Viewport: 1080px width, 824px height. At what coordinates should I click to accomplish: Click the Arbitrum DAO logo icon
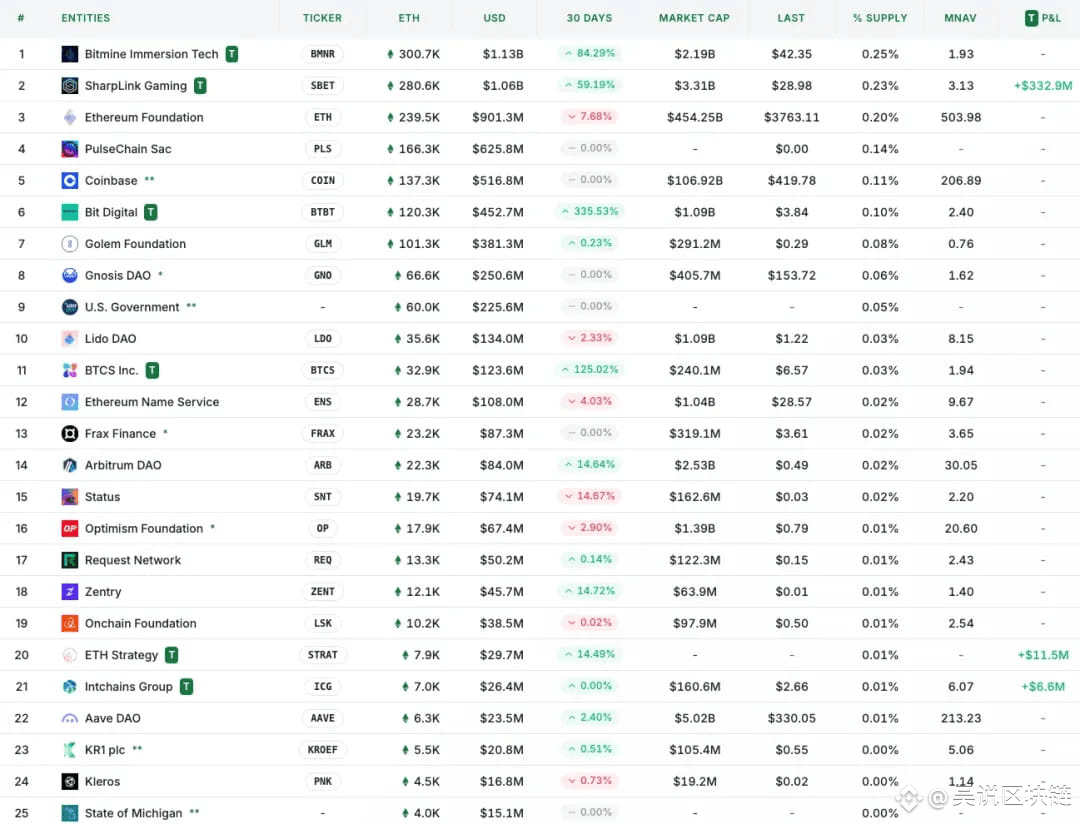70,465
